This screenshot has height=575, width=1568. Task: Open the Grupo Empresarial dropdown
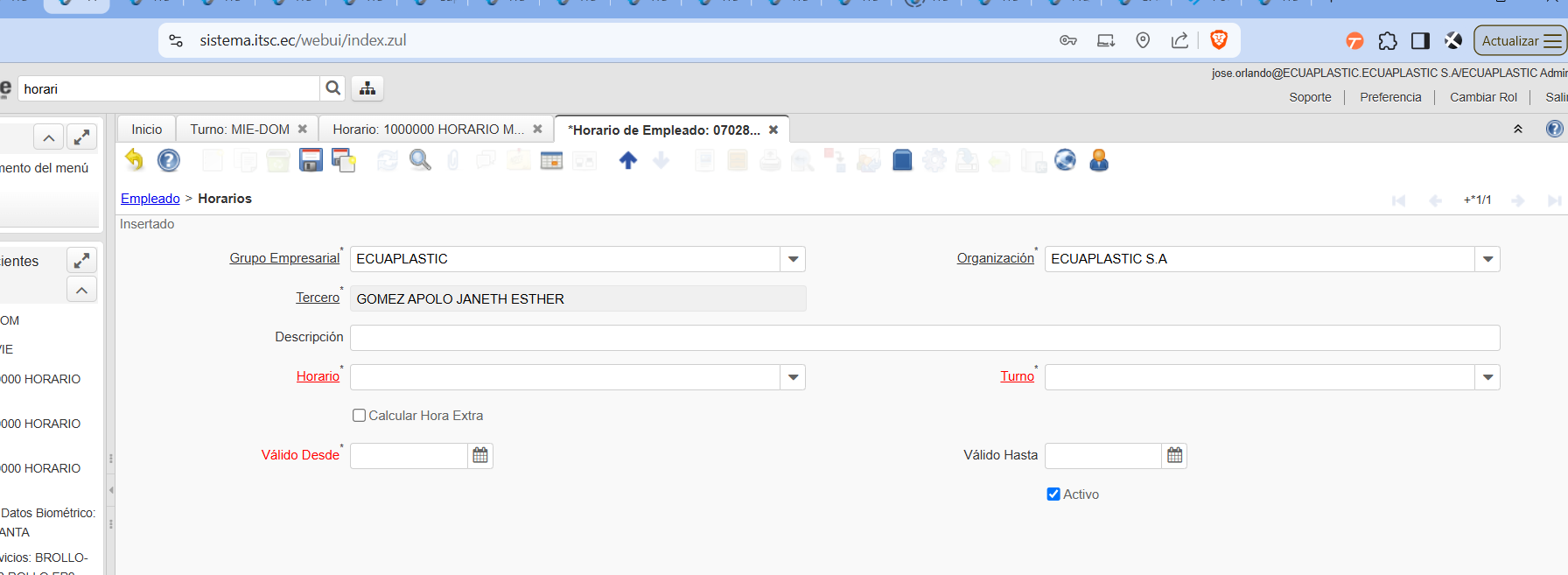coord(793,259)
